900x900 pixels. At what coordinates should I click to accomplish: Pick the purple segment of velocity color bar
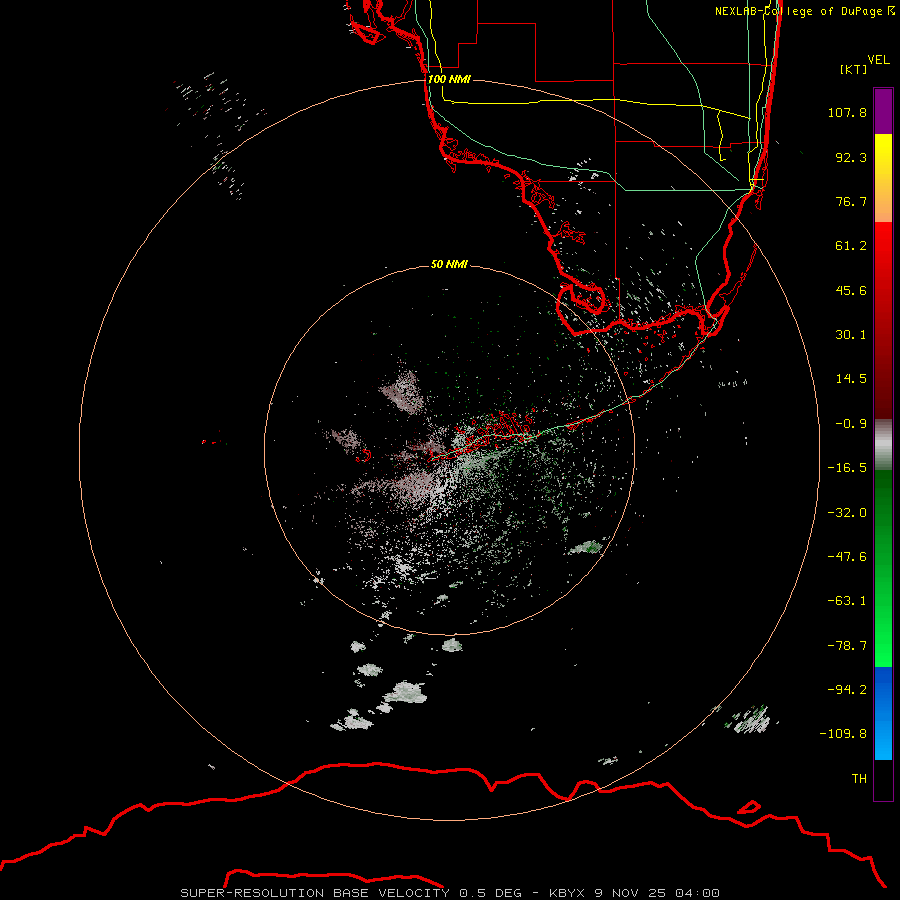[883, 112]
